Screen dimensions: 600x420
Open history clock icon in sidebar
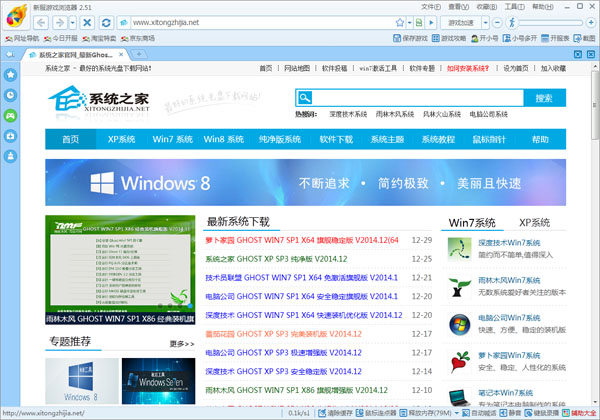(10, 95)
